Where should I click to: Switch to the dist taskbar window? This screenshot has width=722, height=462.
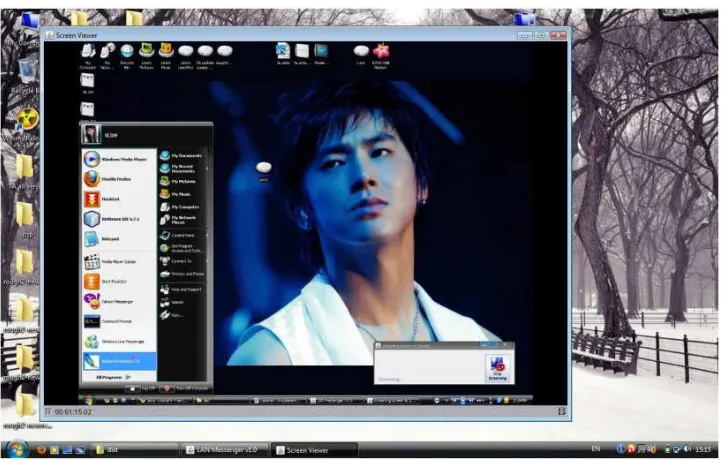click(x=134, y=450)
